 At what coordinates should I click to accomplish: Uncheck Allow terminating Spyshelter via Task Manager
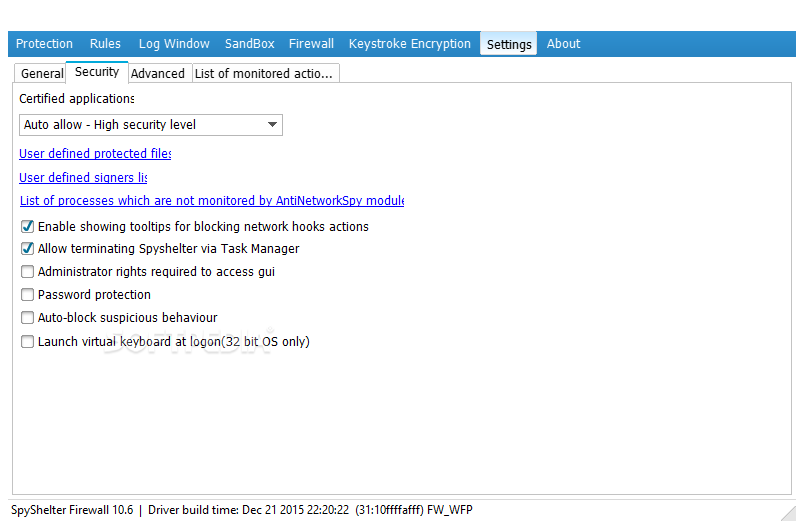pos(28,249)
